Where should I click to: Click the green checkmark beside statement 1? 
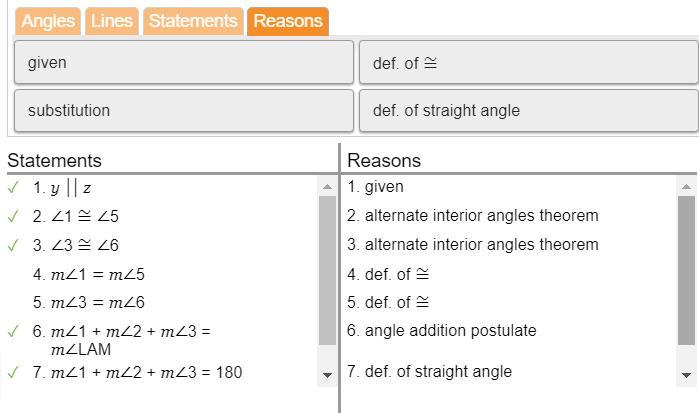[13, 187]
